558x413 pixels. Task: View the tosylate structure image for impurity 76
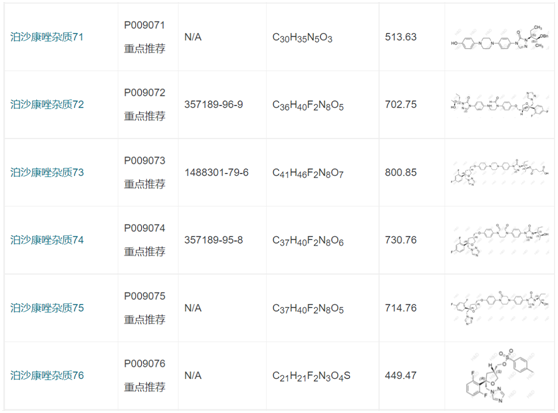(499, 376)
